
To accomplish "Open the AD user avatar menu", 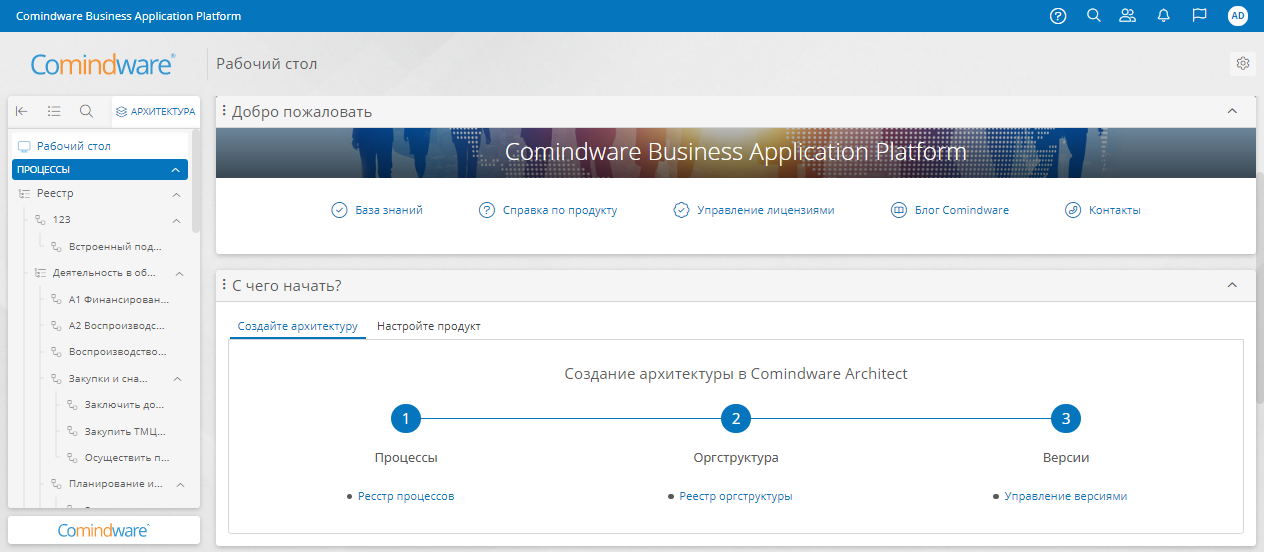I will pyautogui.click(x=1238, y=16).
